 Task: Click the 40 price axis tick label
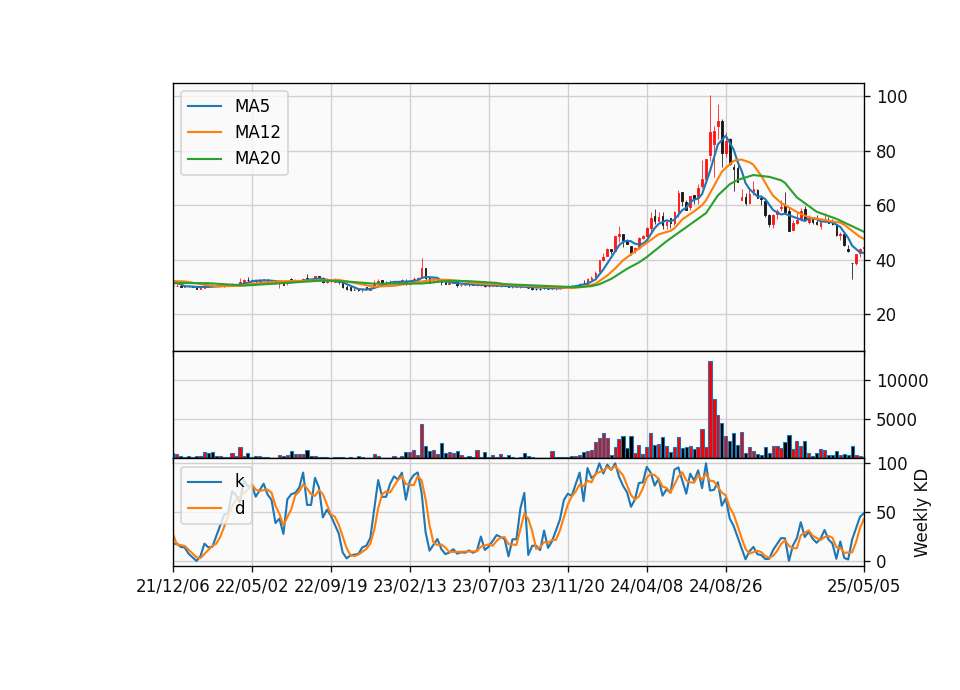click(886, 261)
